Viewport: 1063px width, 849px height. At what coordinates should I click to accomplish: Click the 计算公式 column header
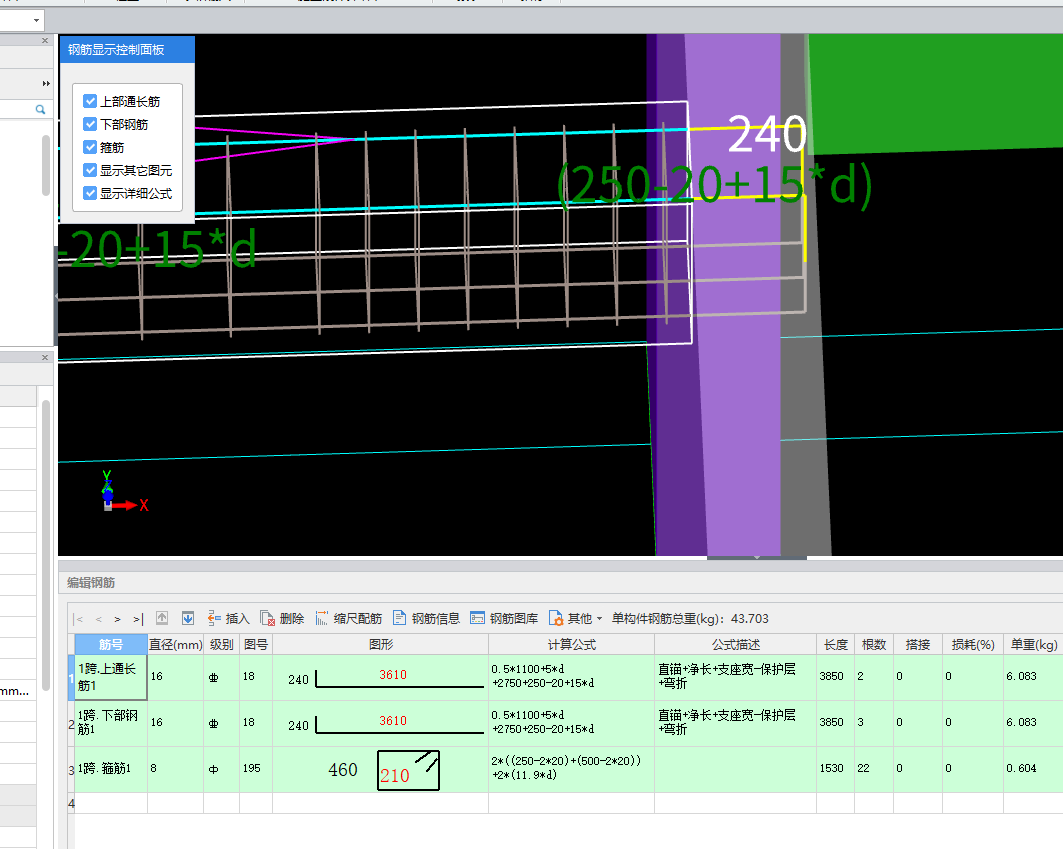point(571,645)
